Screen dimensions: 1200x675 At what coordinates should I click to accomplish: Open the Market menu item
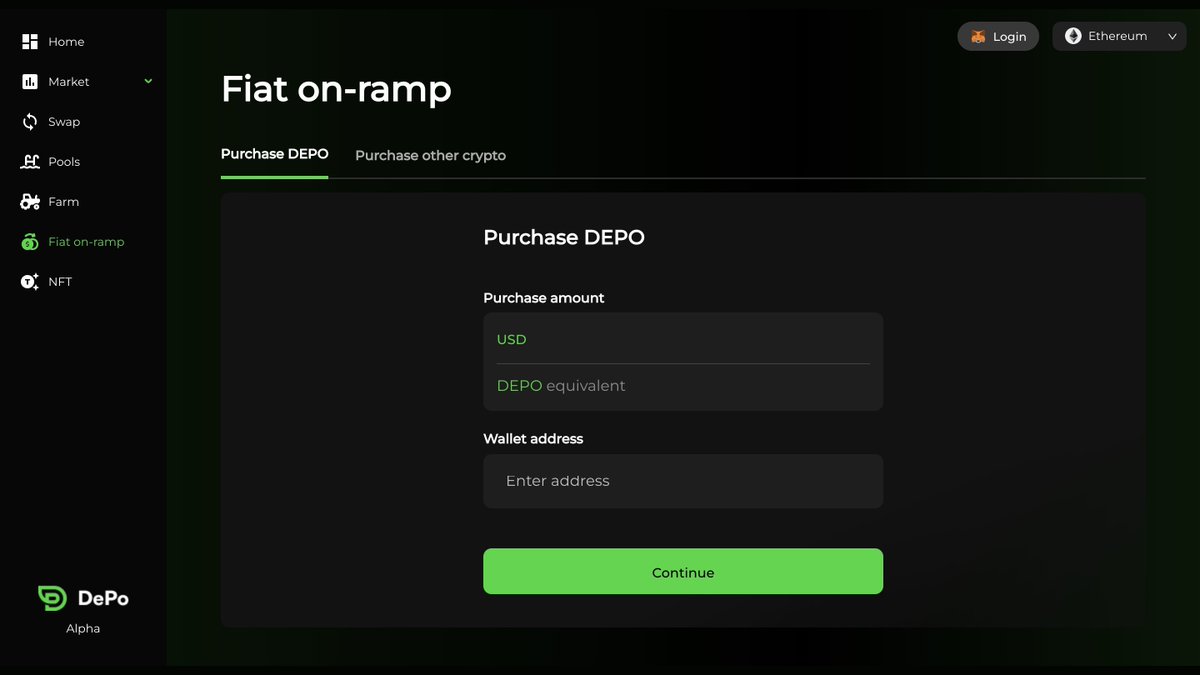click(69, 82)
